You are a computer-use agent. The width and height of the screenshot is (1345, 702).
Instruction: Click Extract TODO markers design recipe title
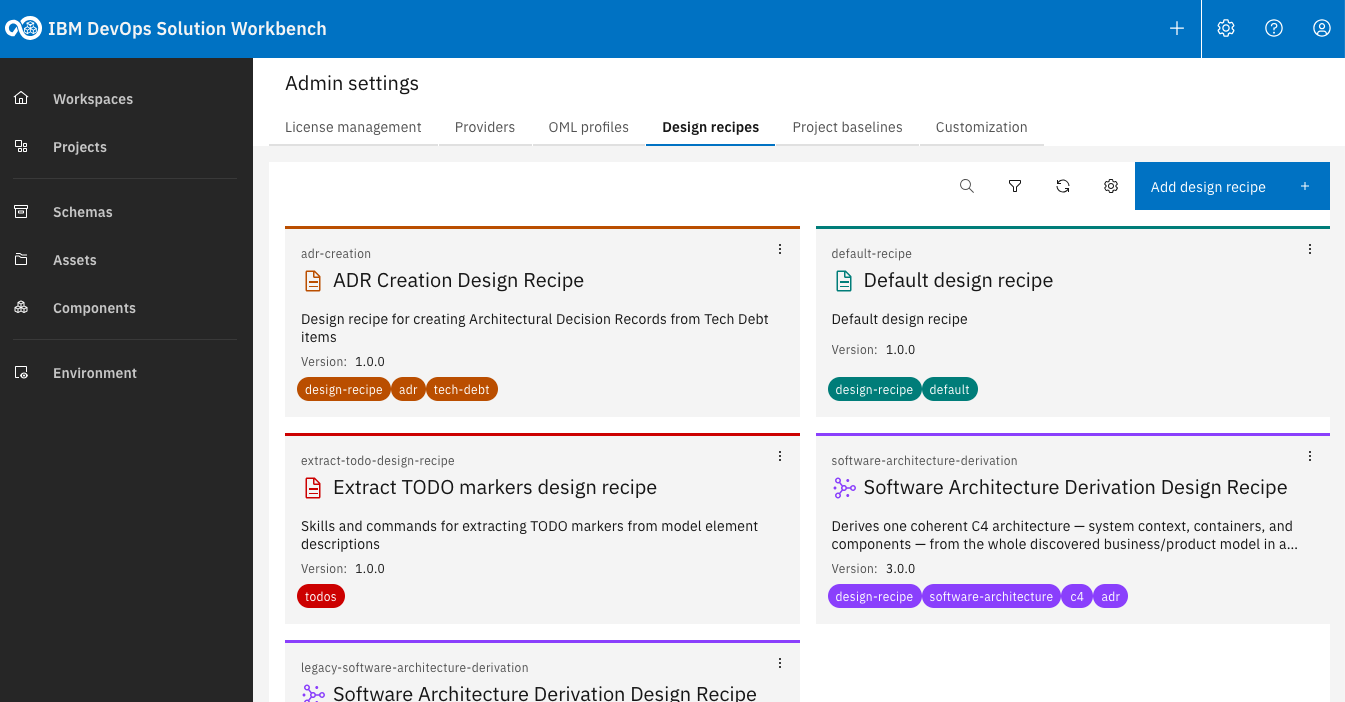click(x=495, y=488)
